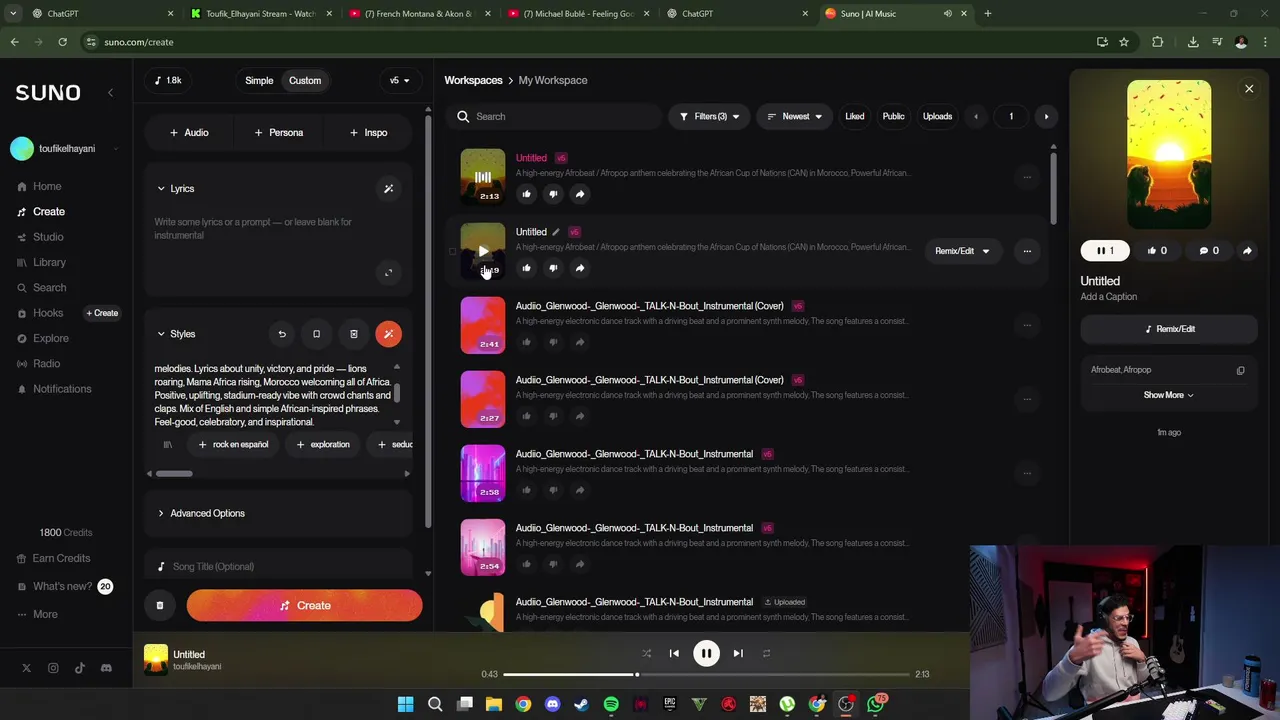Open Remix/Edit dropdown on second Untitled
Image resolution: width=1280 pixels, height=720 pixels.
tap(962, 251)
